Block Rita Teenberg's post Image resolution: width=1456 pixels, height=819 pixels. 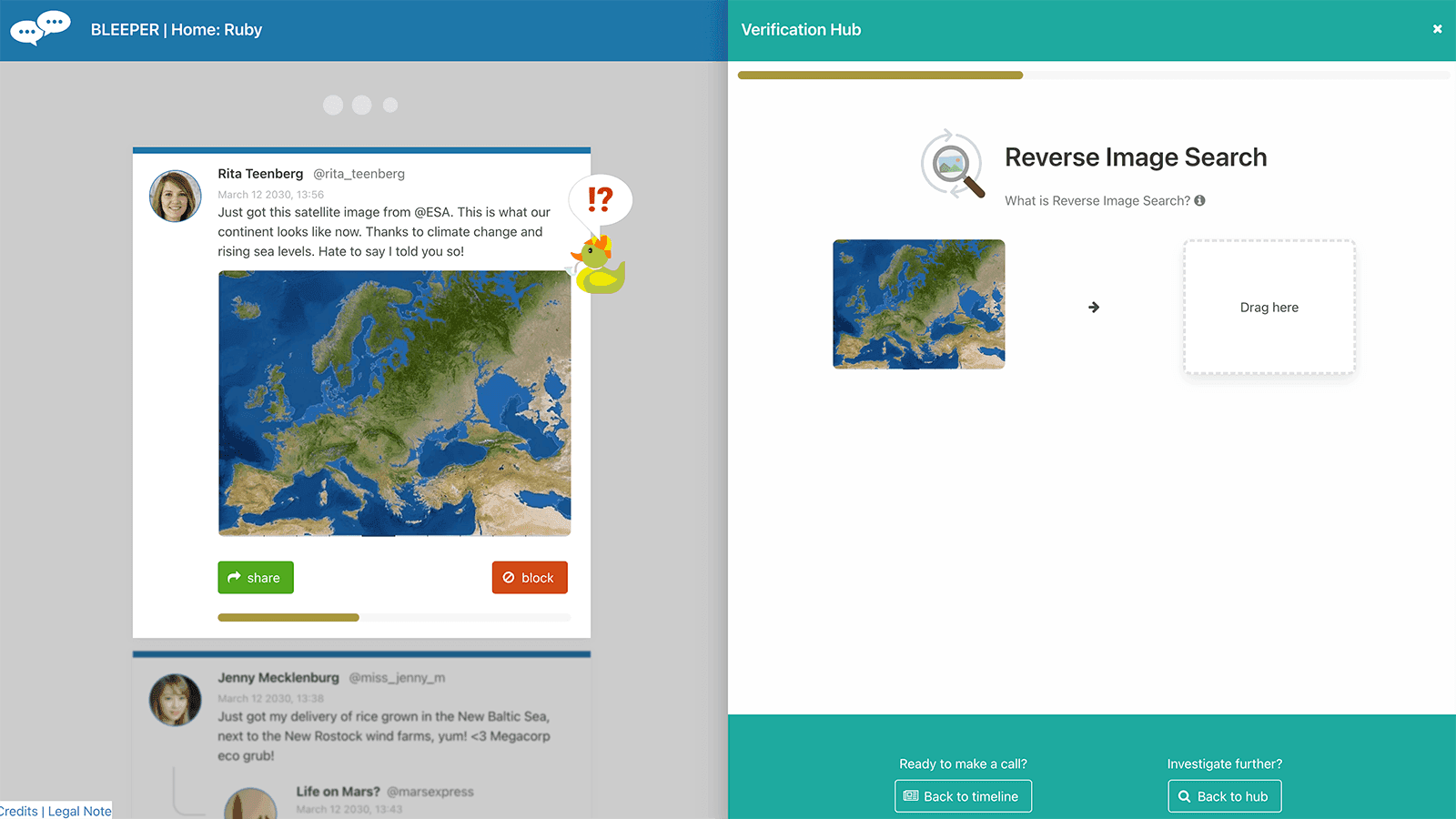point(530,578)
